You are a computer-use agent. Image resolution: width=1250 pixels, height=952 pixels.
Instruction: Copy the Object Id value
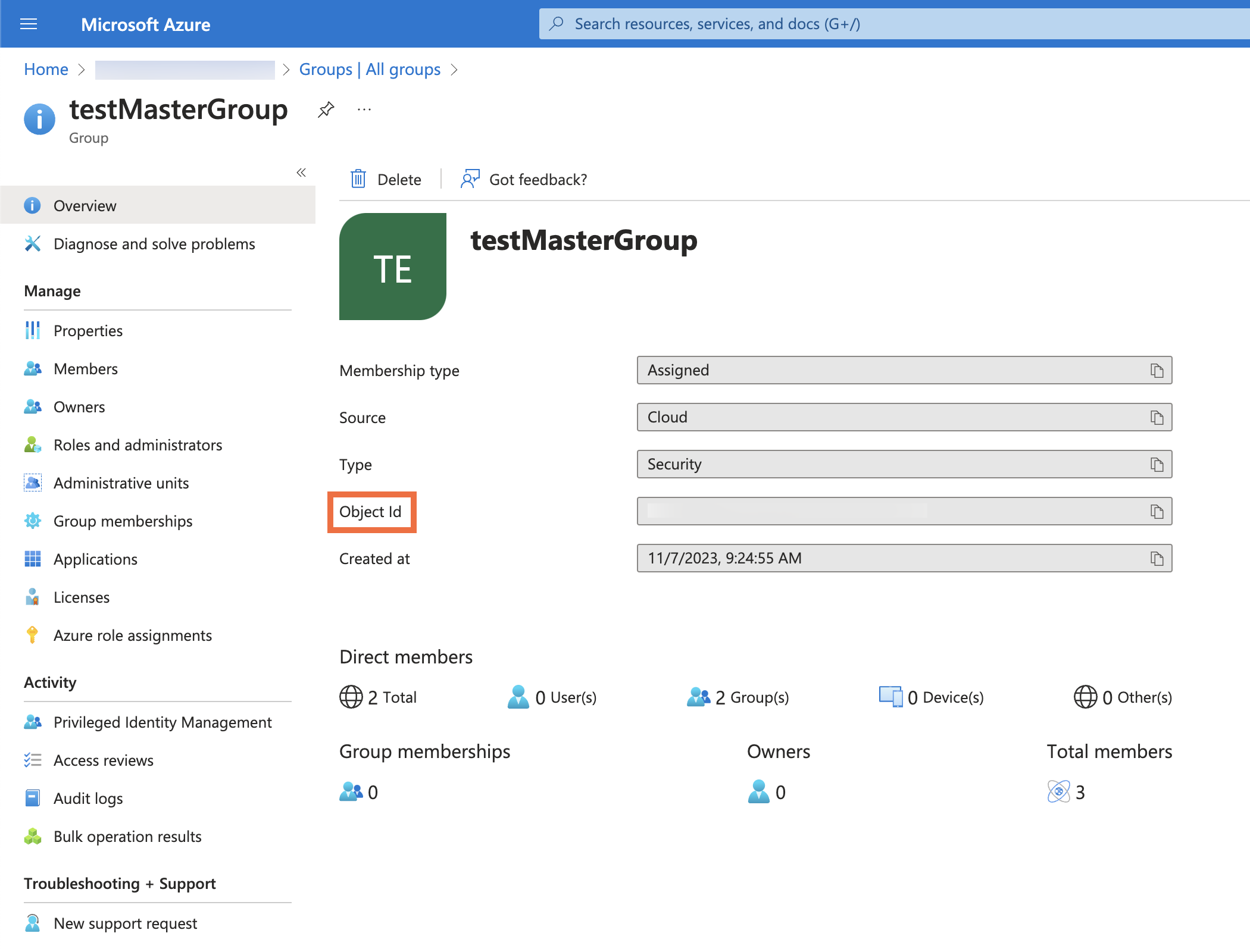click(1157, 512)
